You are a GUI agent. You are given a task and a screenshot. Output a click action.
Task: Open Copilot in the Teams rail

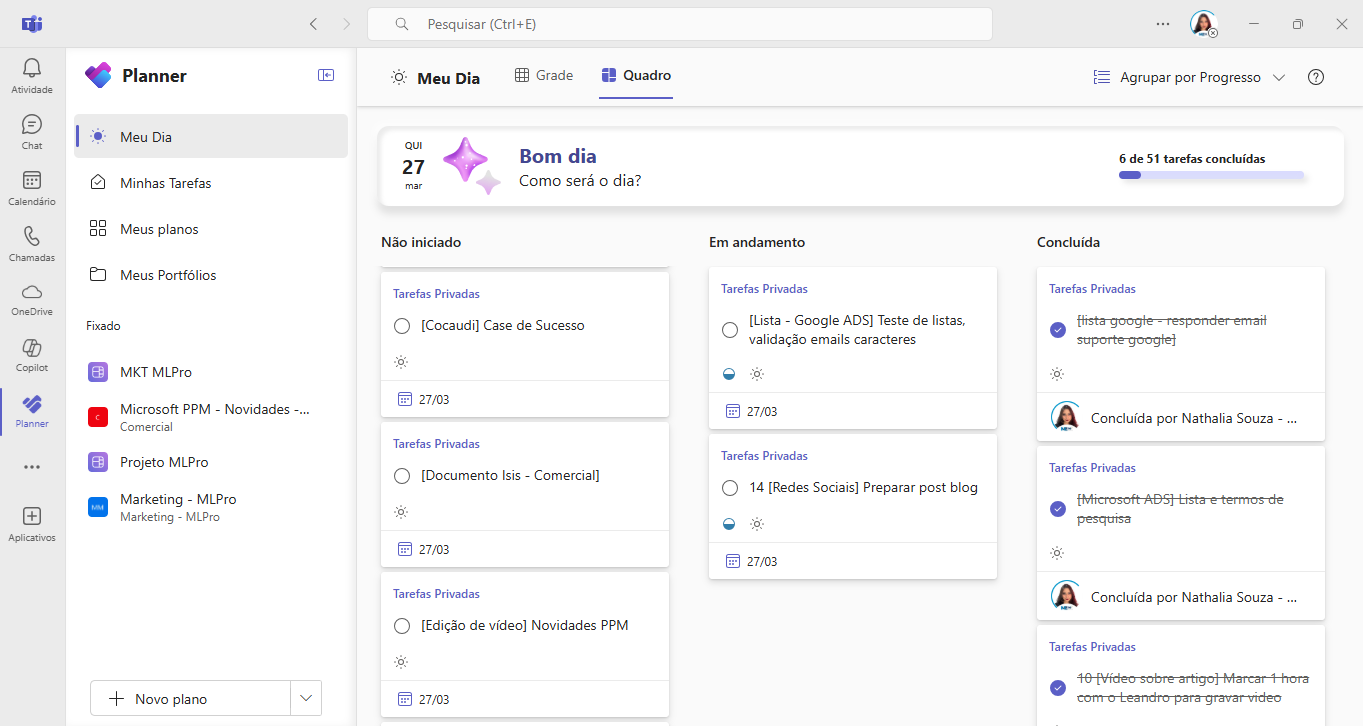coord(32,355)
